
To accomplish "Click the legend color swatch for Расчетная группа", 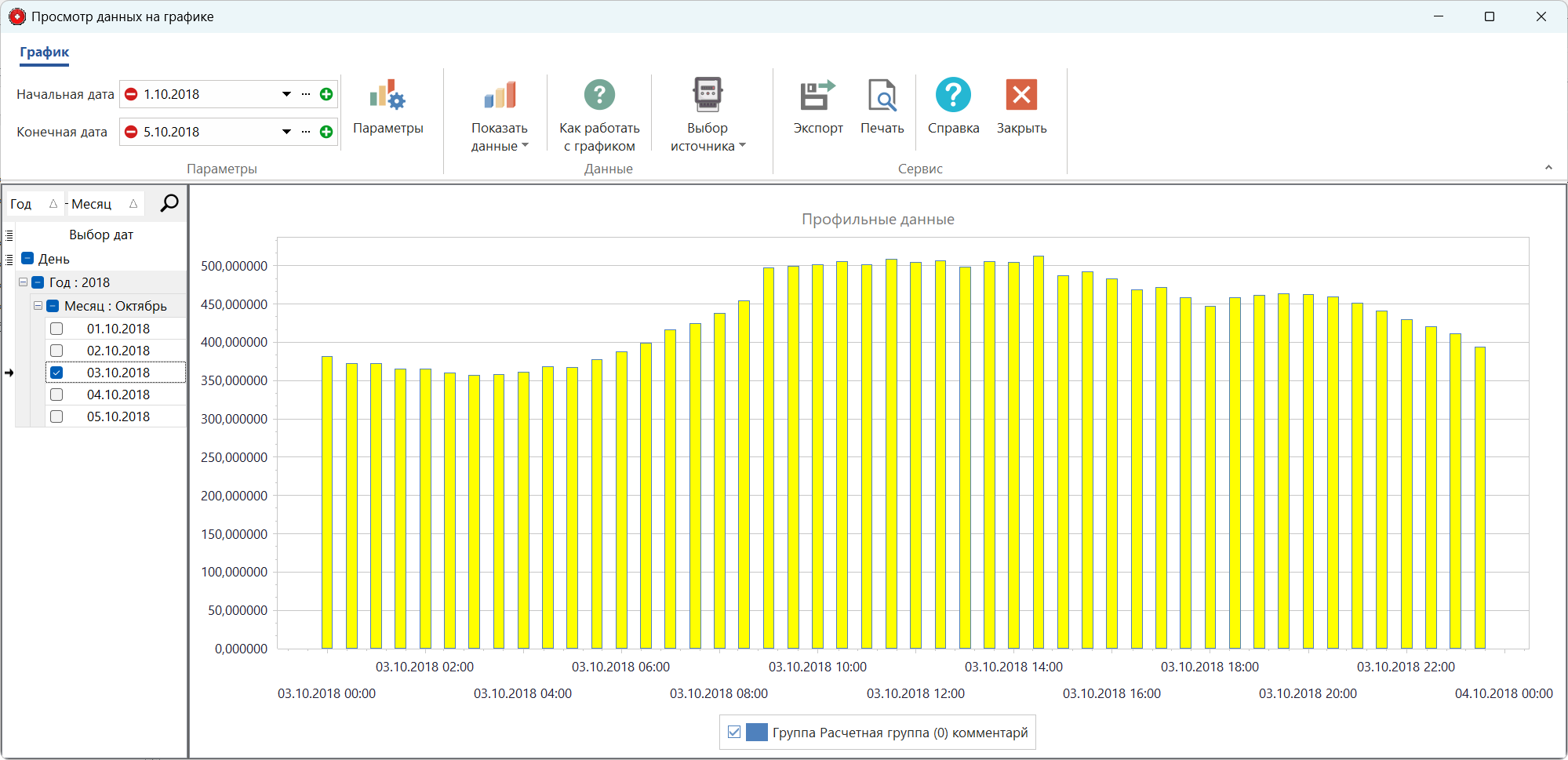I will pos(756,732).
